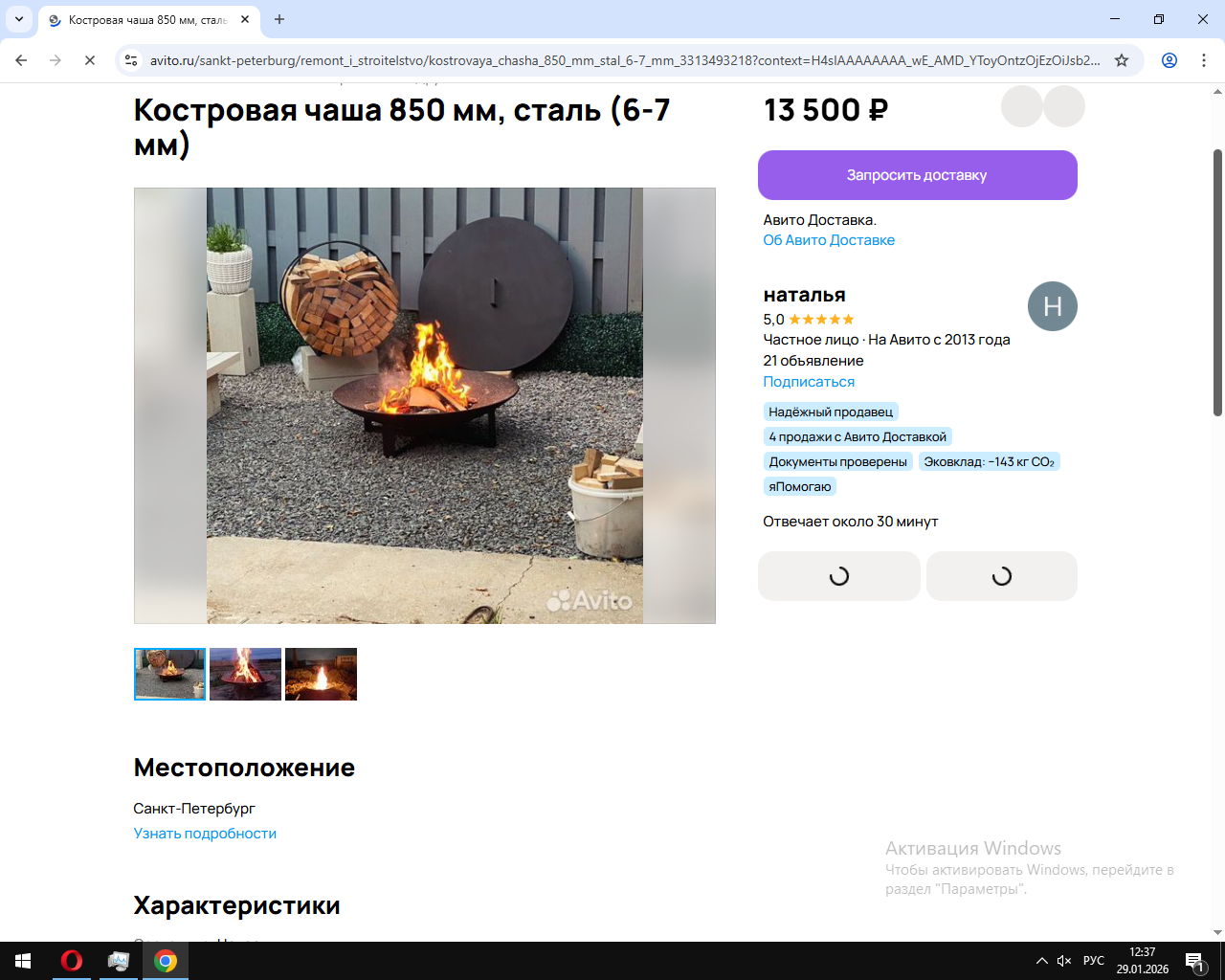The height and width of the screenshot is (980, 1225).
Task: Switch input language РУС indicator
Action: pyautogui.click(x=1094, y=961)
